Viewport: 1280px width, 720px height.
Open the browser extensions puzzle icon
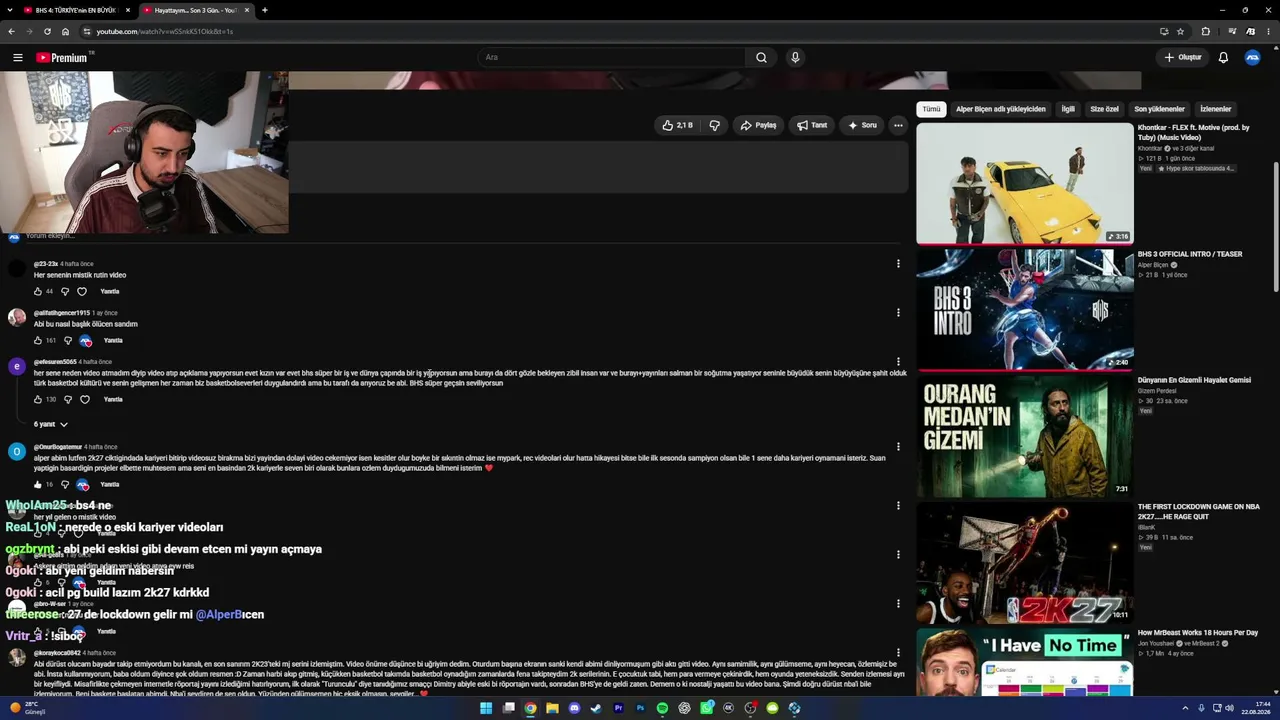click(1205, 31)
